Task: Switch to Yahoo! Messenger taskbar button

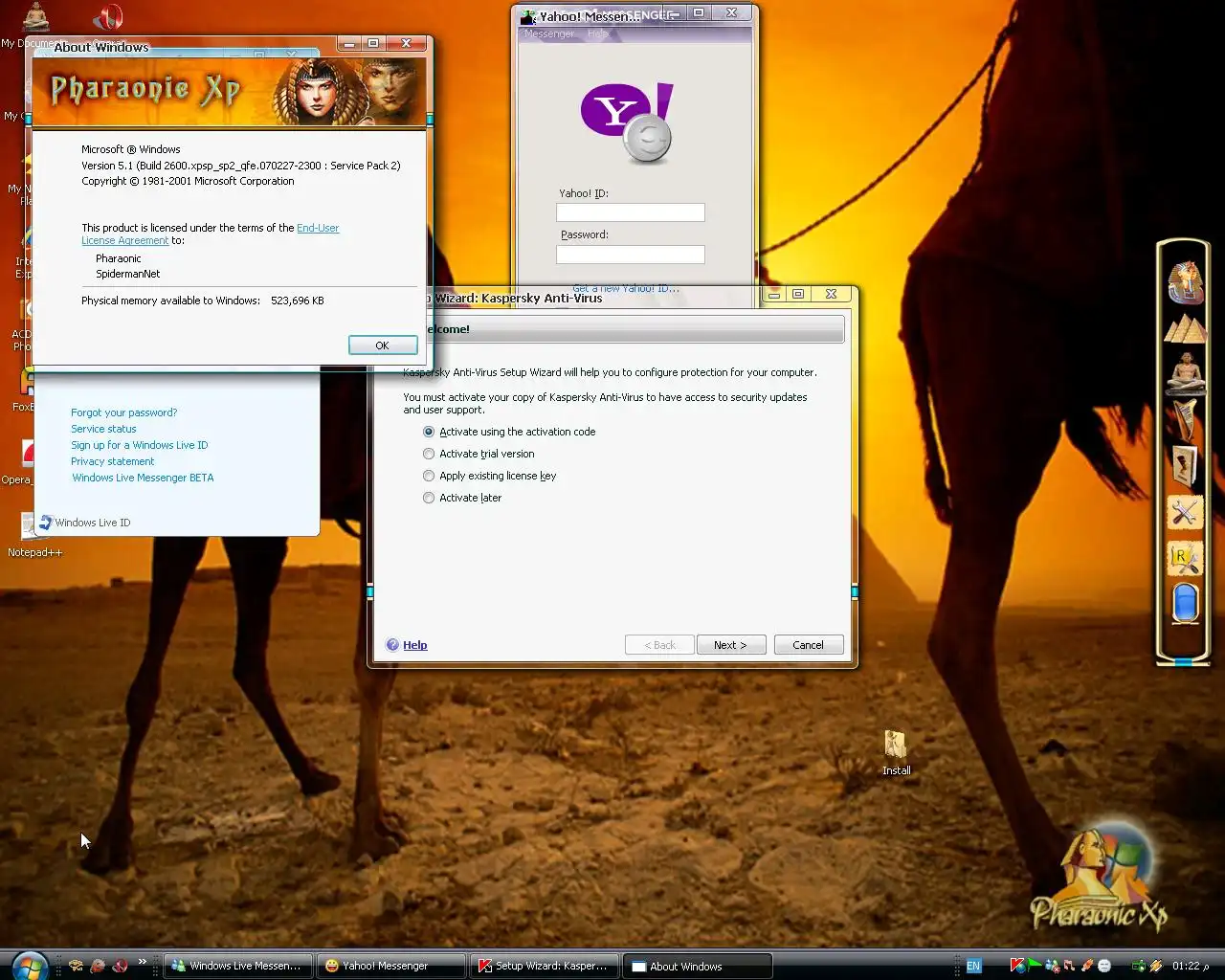Action: tap(393, 966)
